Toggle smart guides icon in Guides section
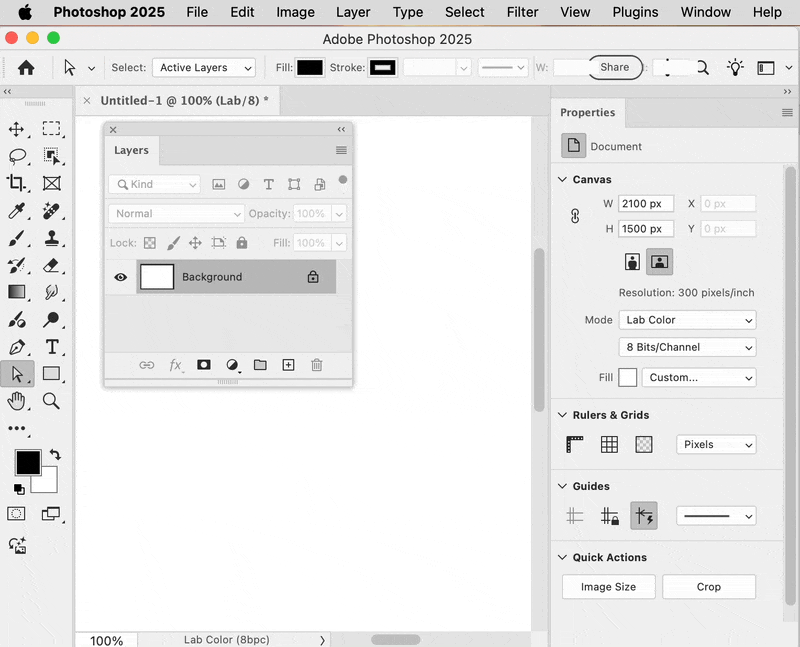This screenshot has height=647, width=800. [643, 515]
